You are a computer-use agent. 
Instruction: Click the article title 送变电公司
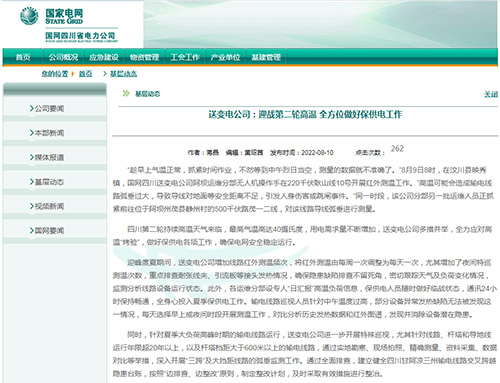tap(305, 115)
